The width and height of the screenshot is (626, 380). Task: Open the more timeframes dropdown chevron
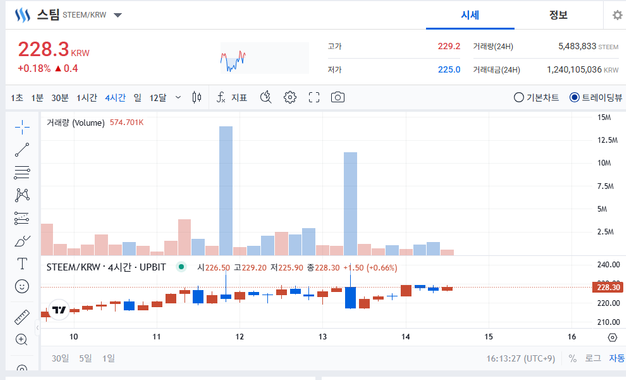pos(178,97)
